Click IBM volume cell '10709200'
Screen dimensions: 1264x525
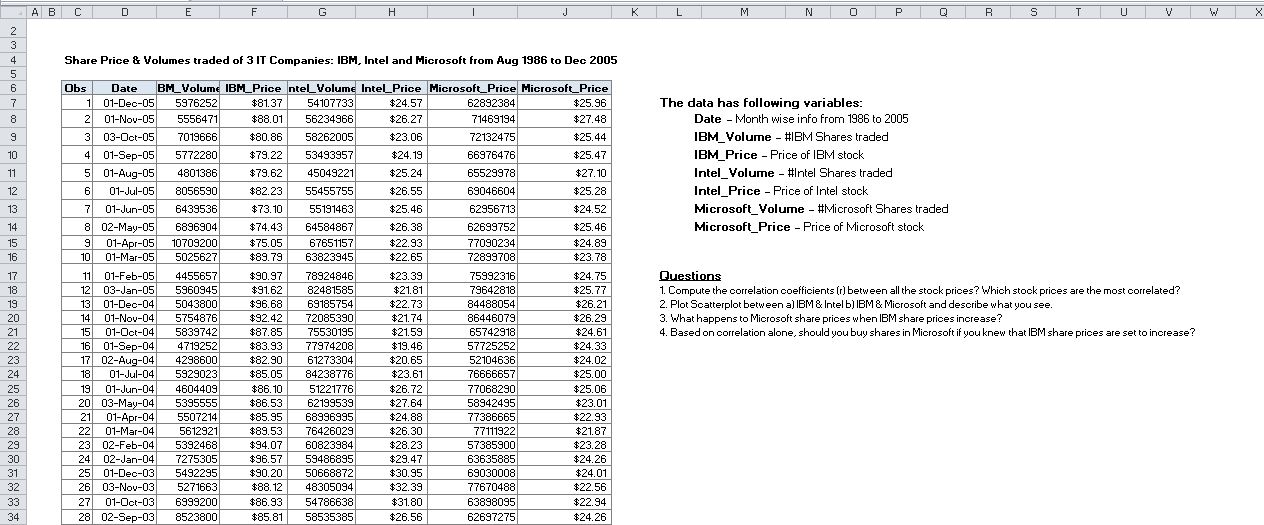[x=187, y=243]
